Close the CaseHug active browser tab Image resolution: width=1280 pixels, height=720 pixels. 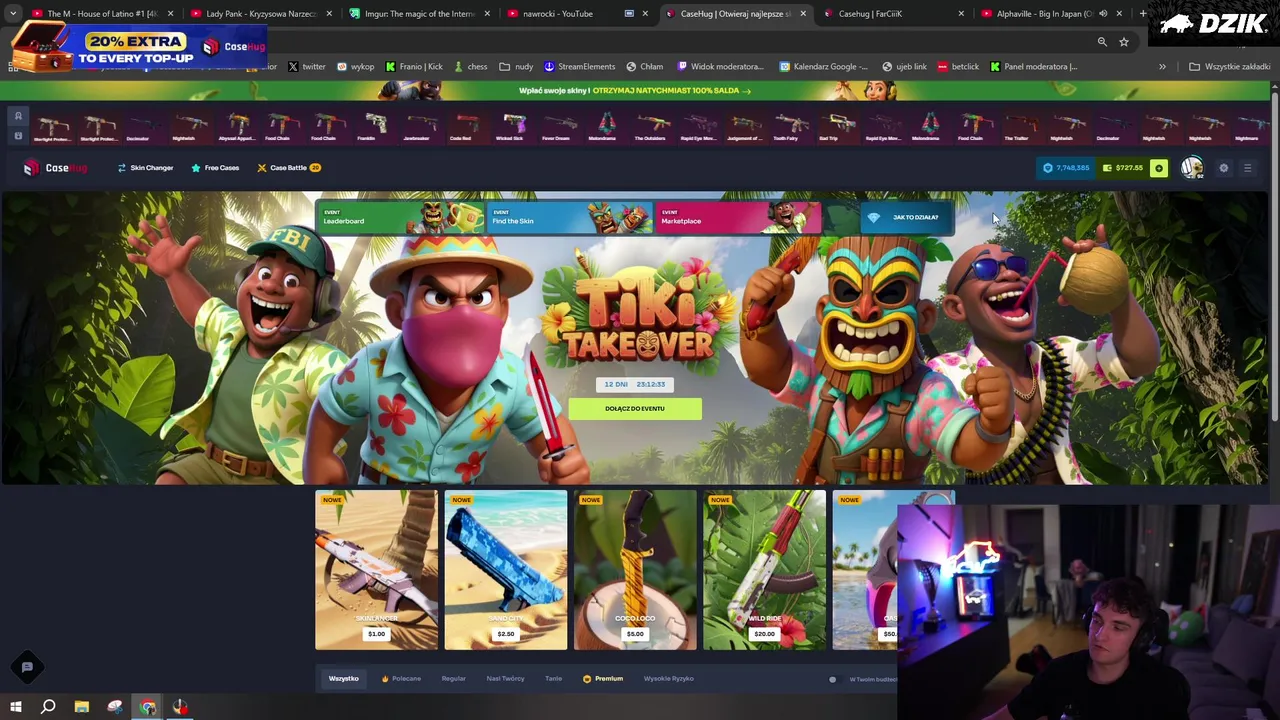(x=802, y=14)
